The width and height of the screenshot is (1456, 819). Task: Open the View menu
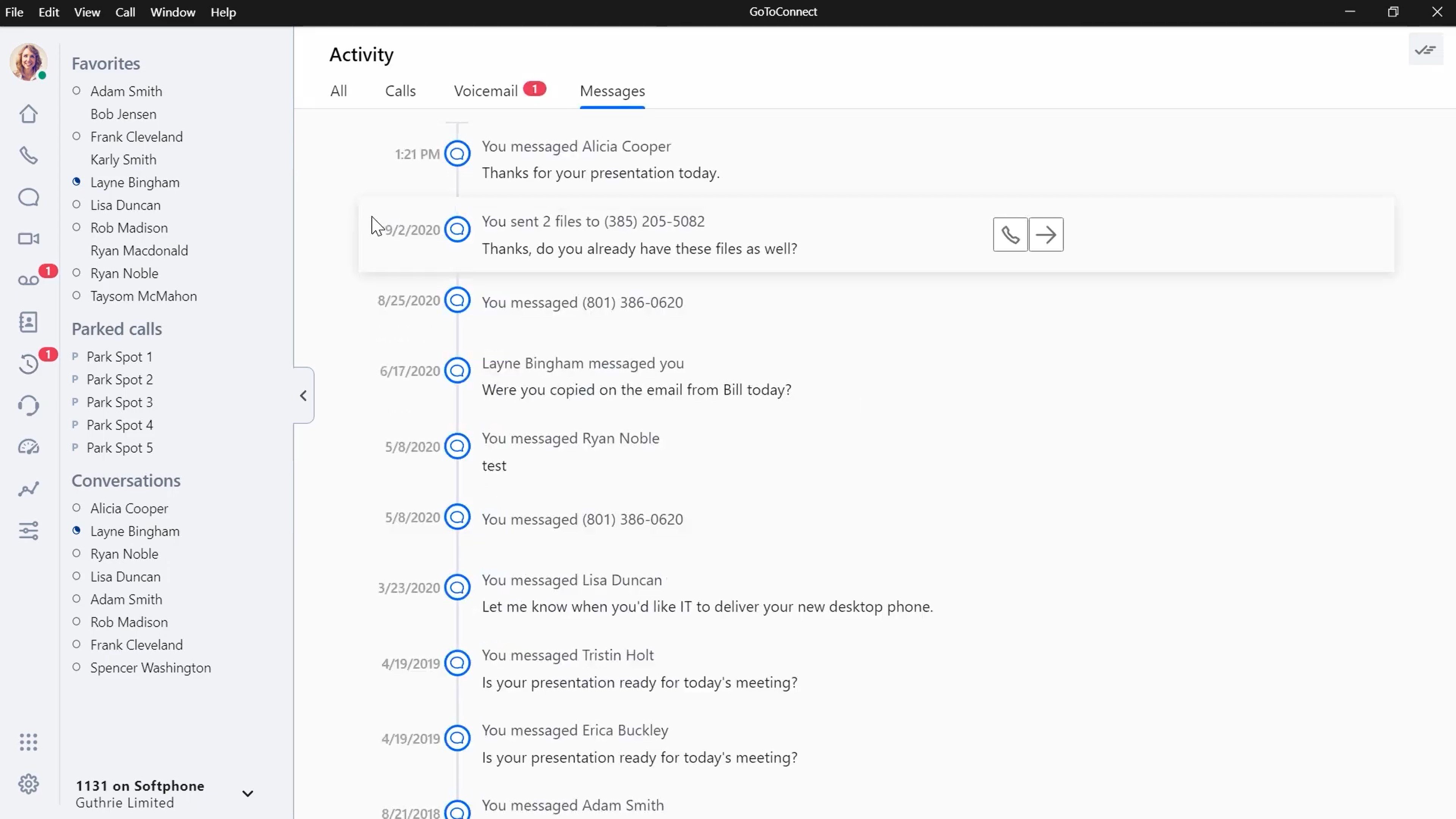[x=87, y=12]
